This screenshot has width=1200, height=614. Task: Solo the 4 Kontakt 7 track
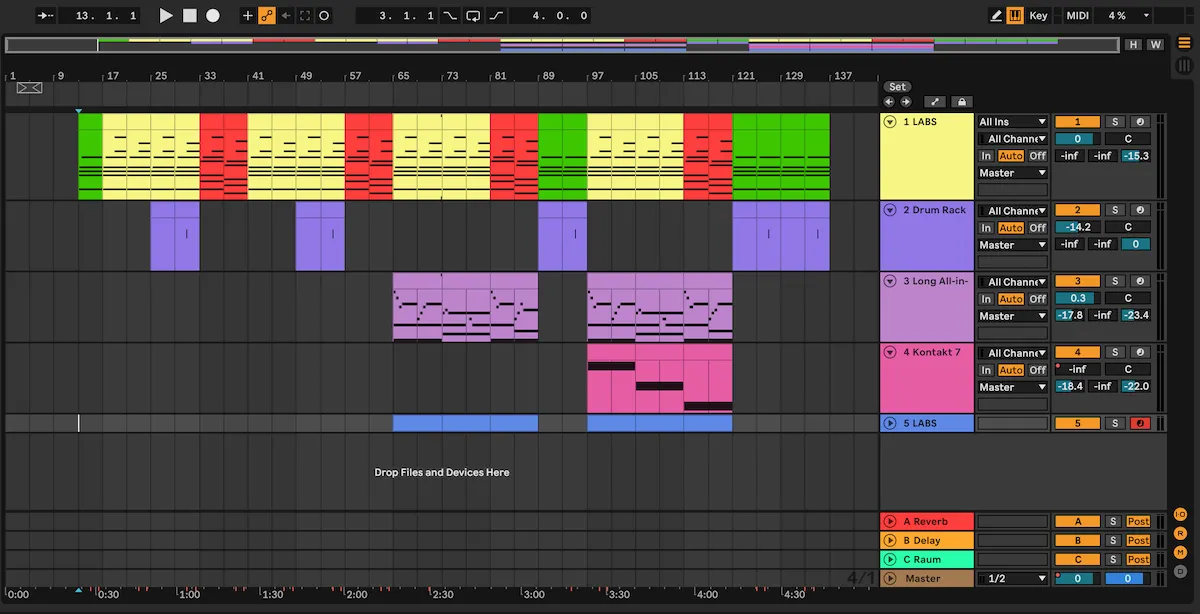click(1115, 352)
